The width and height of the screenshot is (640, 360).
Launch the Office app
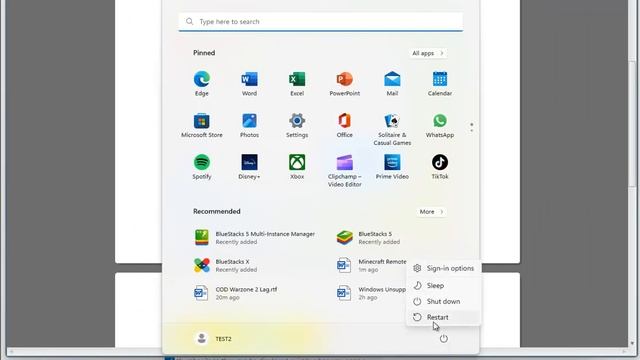pyautogui.click(x=344, y=125)
